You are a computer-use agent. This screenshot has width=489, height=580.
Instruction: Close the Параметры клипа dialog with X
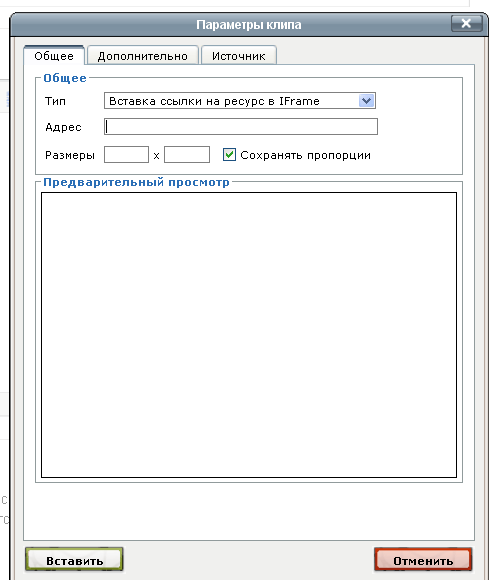(x=466, y=24)
